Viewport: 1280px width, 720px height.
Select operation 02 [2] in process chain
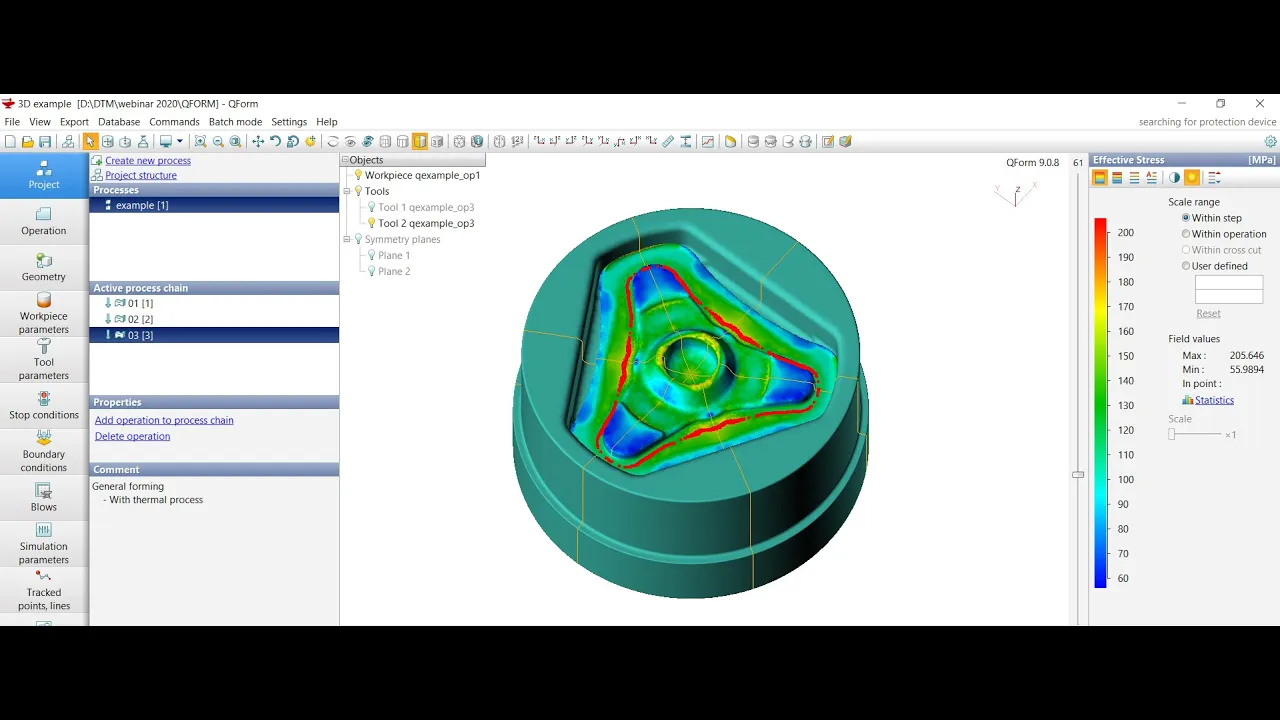(214, 319)
